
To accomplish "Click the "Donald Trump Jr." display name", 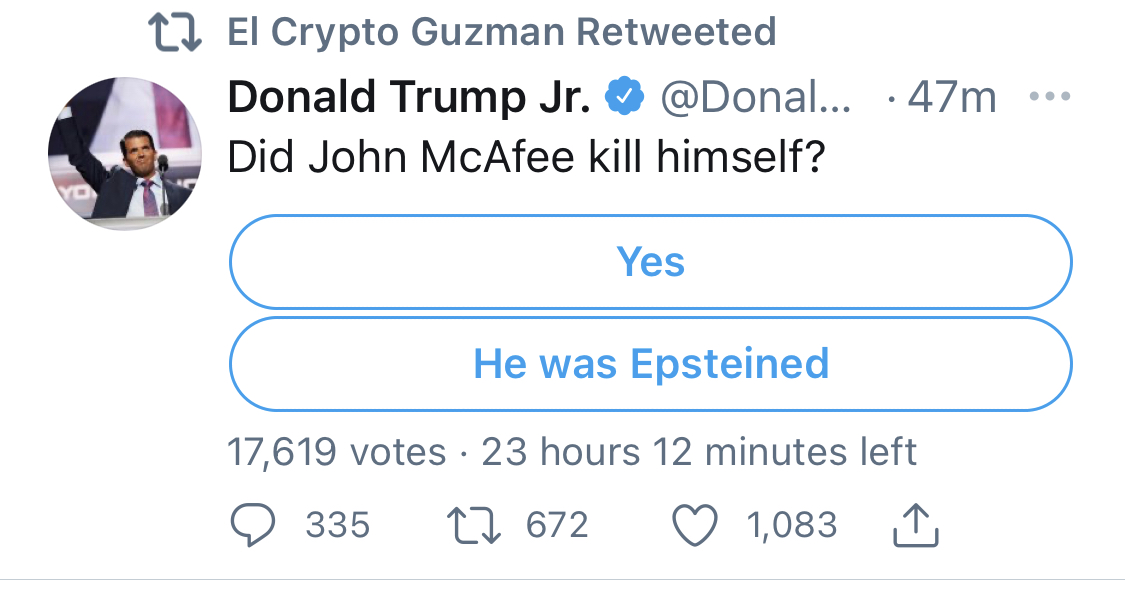I will 410,98.
